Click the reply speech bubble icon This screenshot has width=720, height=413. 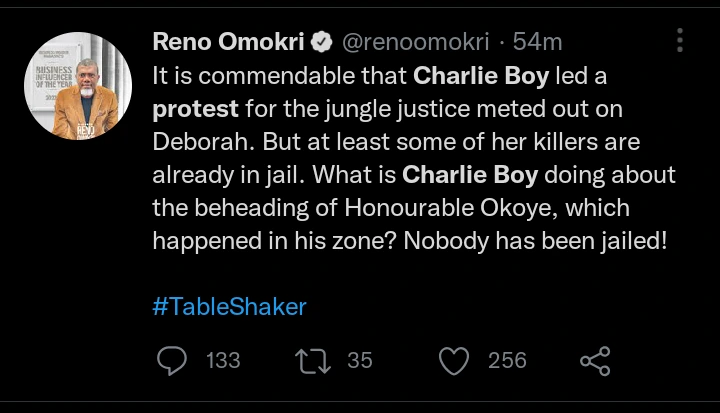coord(173,360)
